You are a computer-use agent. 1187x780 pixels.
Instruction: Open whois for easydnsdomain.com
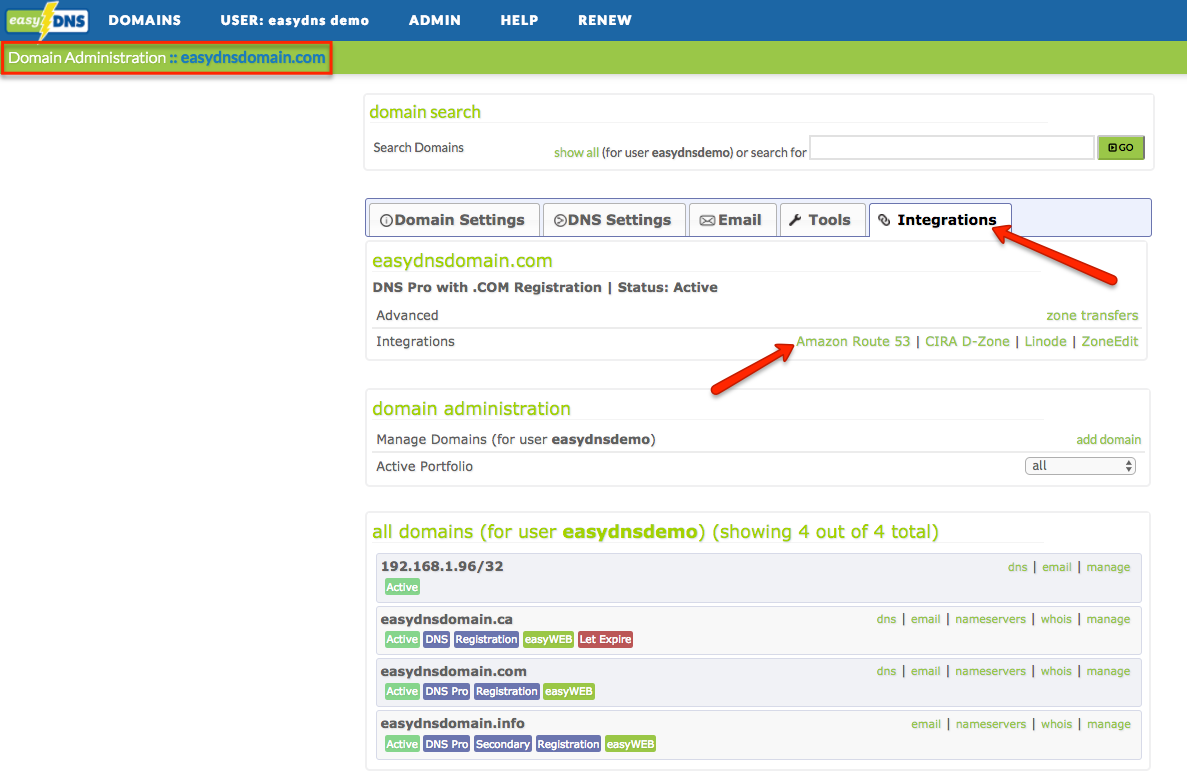coord(1055,672)
